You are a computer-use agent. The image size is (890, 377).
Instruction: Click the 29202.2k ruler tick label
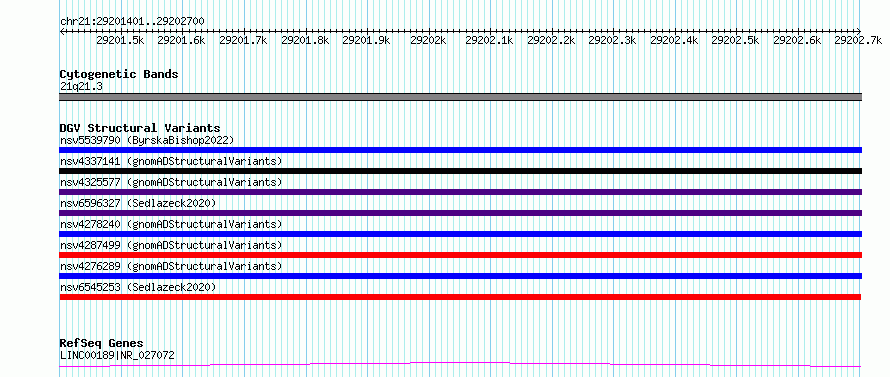551,40
